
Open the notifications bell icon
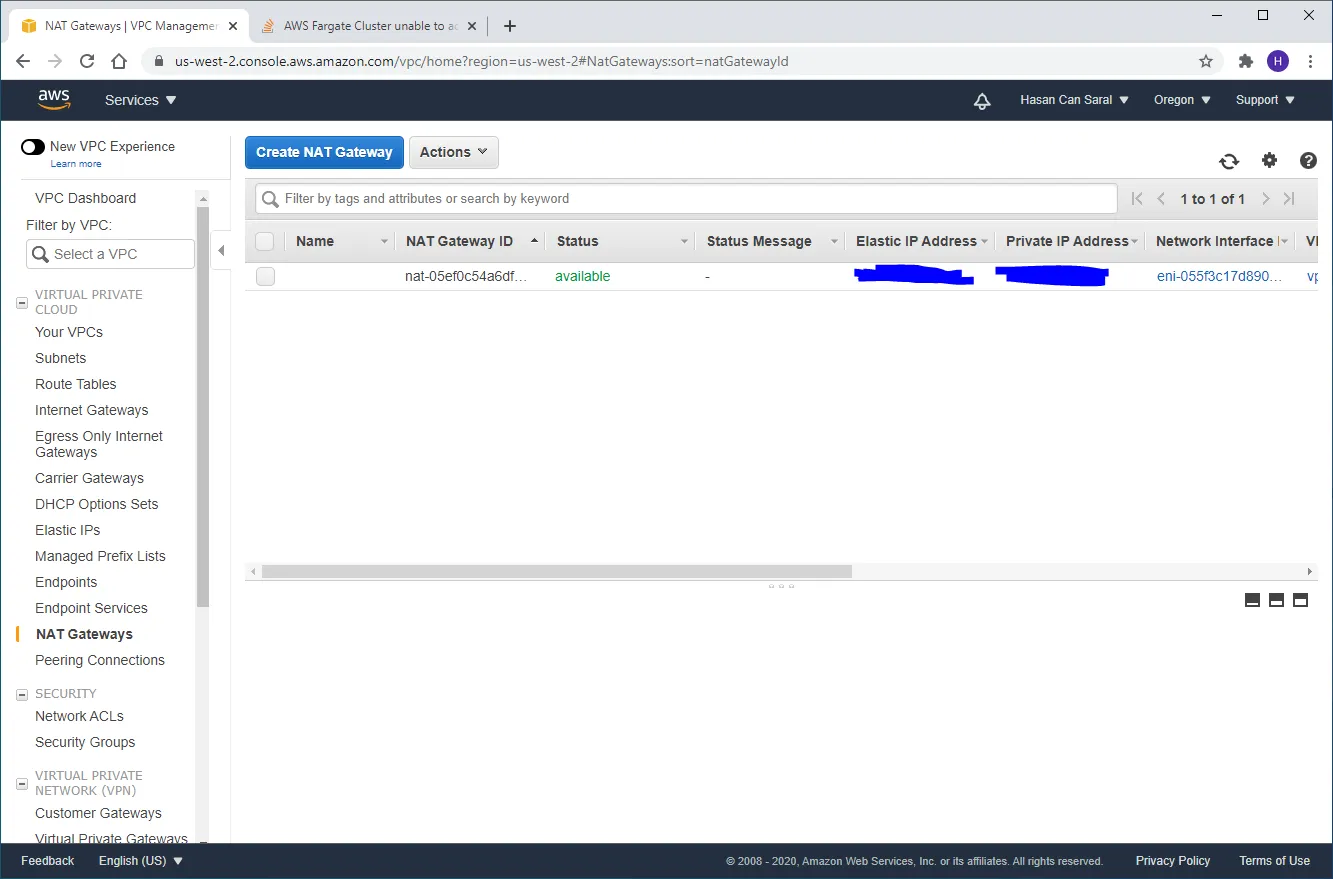click(x=982, y=100)
